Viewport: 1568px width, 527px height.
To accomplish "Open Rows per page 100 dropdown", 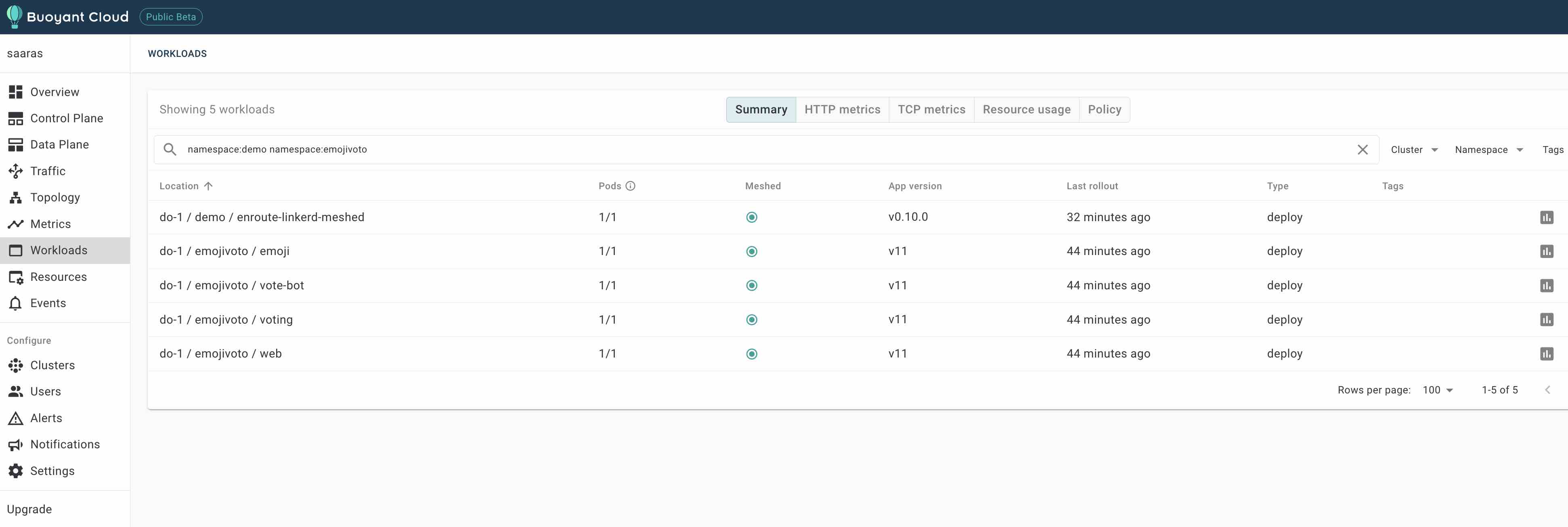I will 1438,390.
